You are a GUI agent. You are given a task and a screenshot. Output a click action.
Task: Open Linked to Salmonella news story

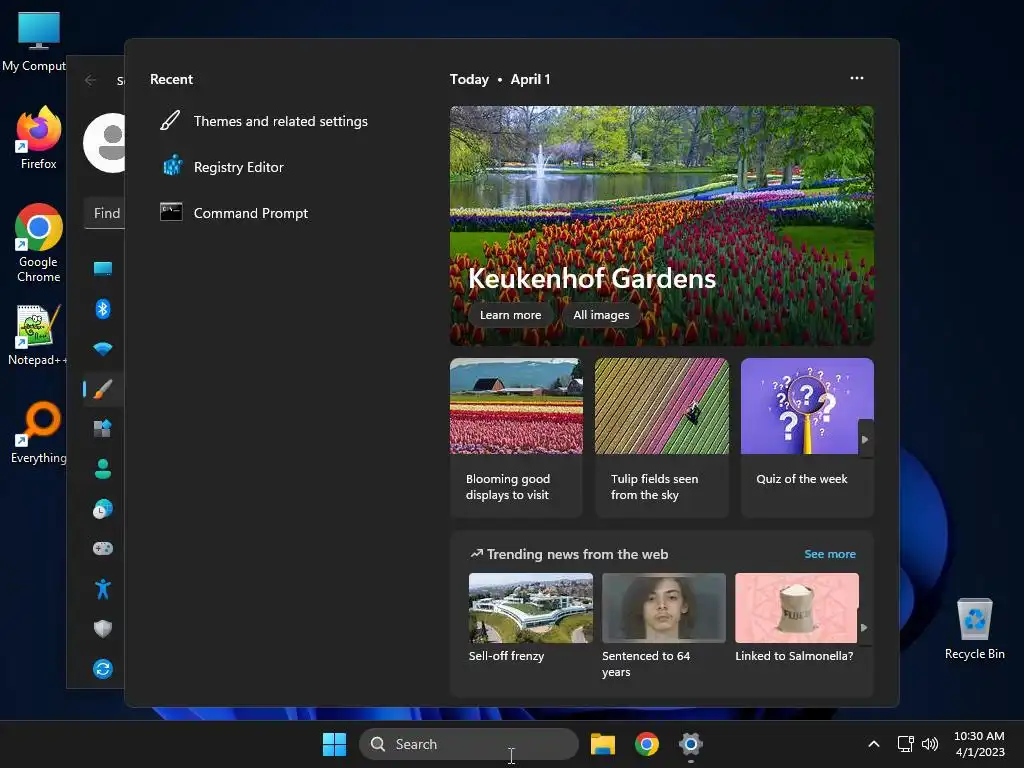(x=796, y=618)
